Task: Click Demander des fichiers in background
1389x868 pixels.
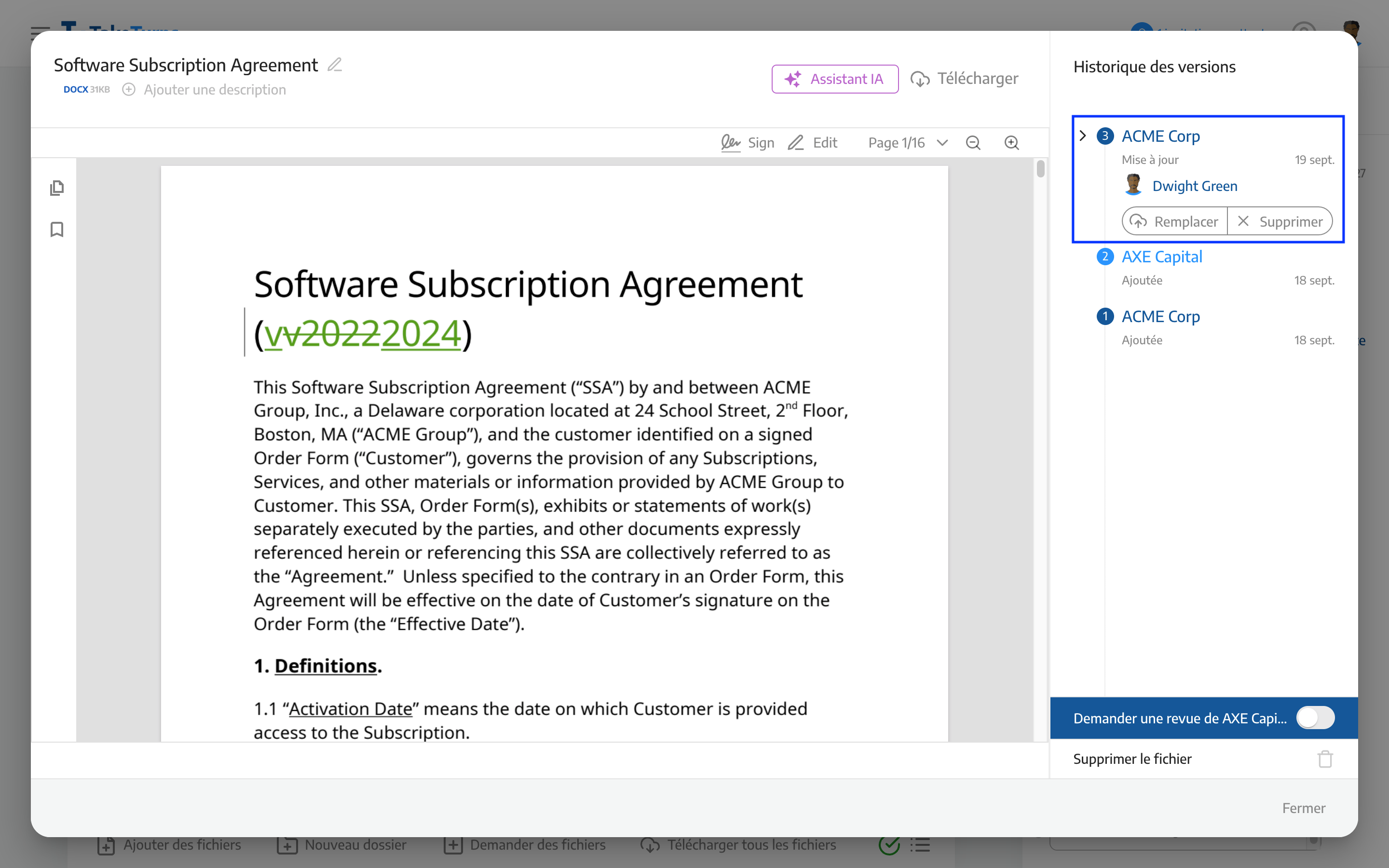Action: click(x=525, y=845)
